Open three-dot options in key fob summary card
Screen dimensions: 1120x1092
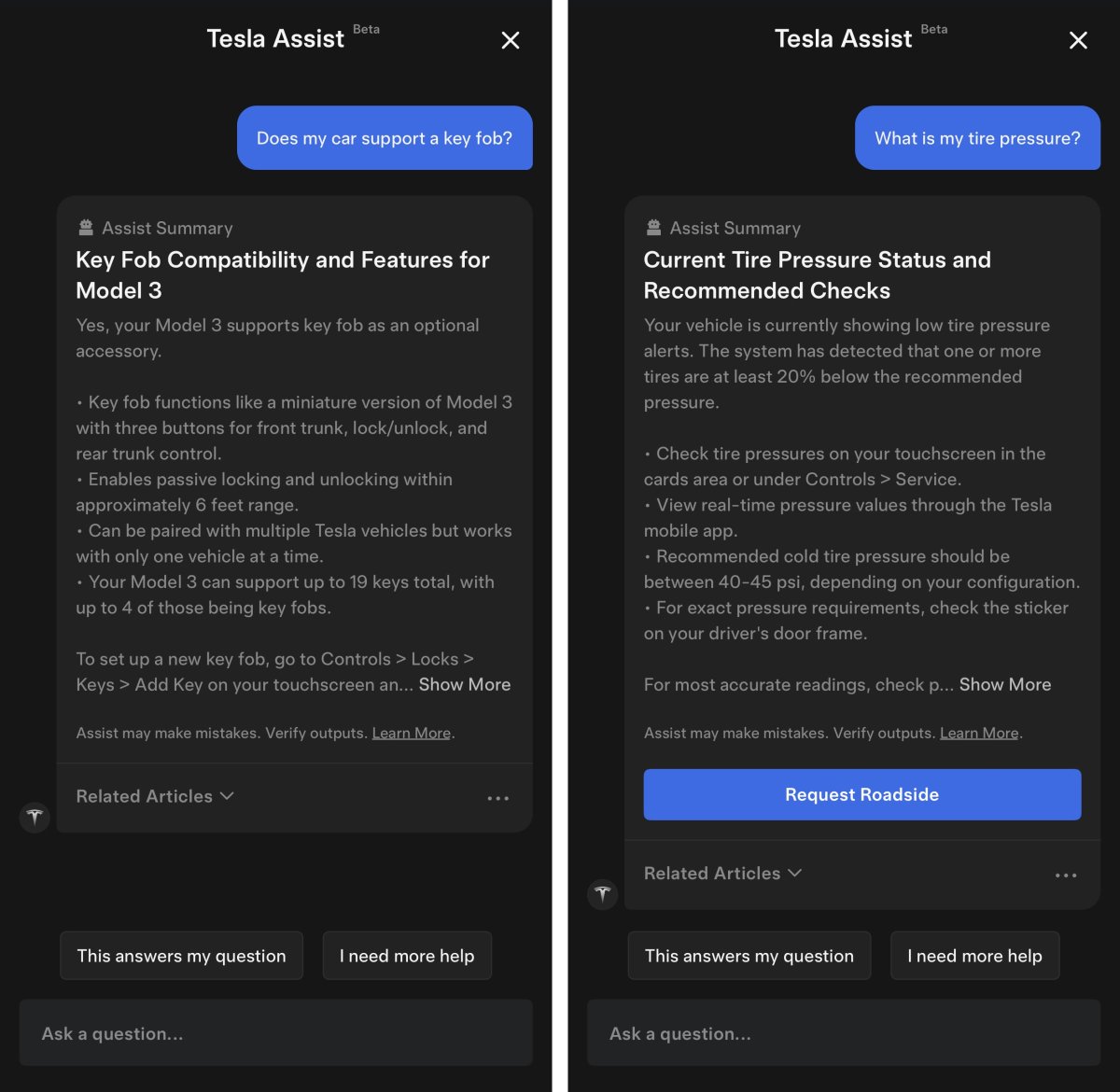pos(498,798)
